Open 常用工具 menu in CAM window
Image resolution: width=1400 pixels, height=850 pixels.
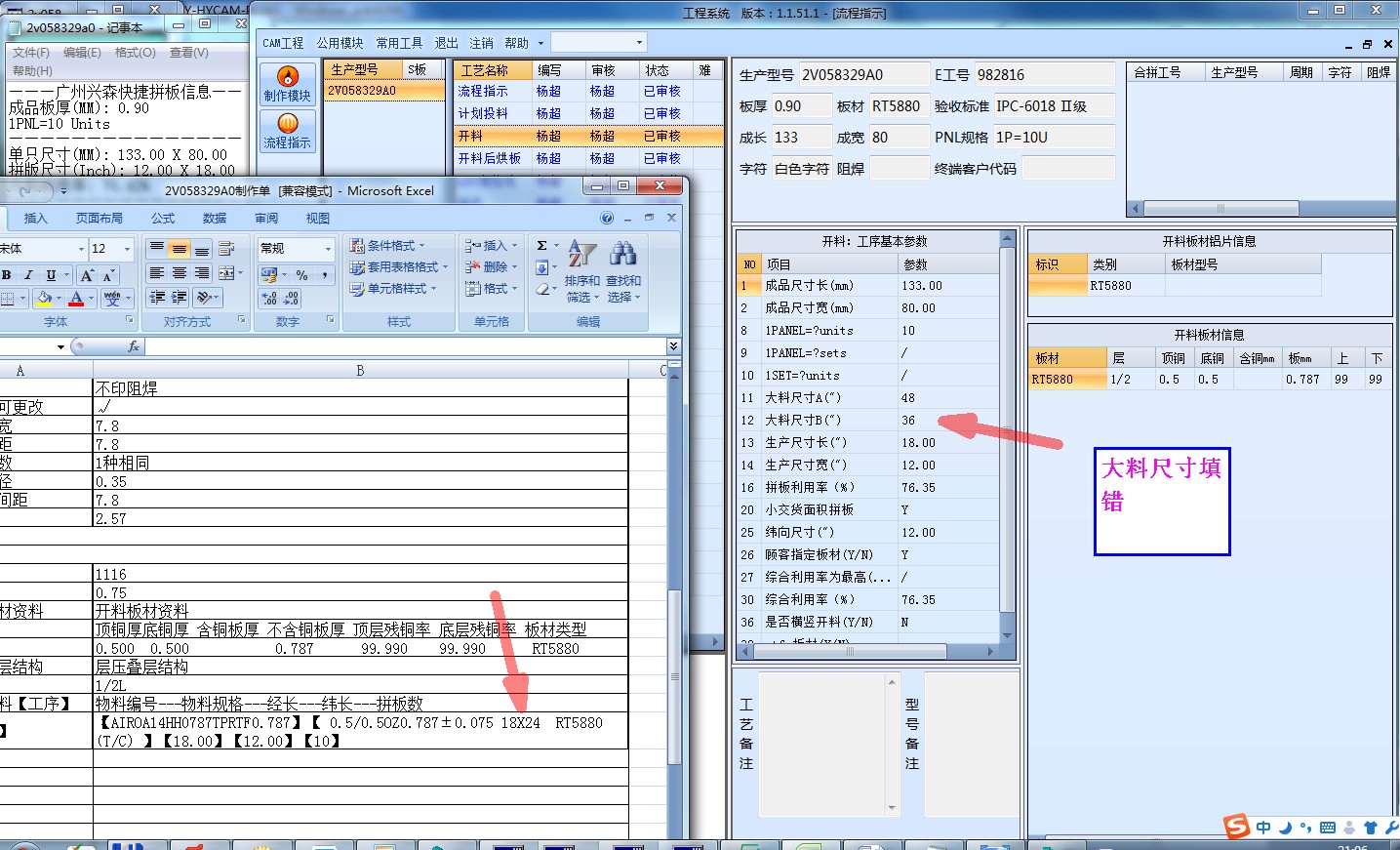[x=400, y=43]
